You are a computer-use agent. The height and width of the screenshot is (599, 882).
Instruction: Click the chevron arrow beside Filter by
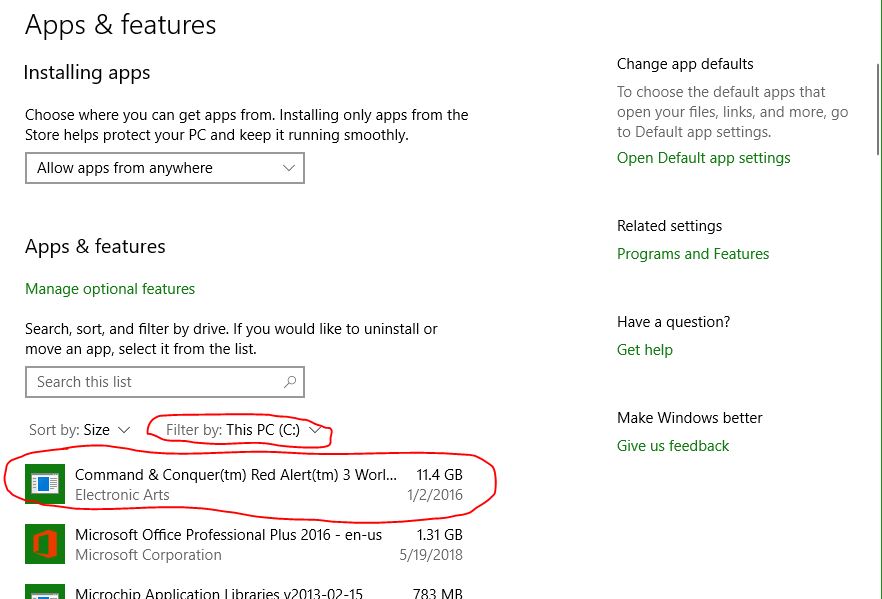314,430
